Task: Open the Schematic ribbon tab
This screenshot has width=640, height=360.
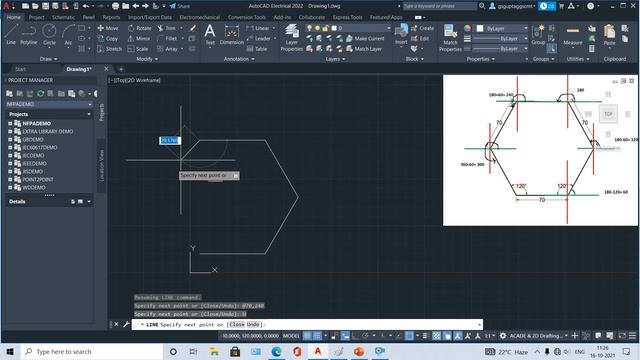Action: (63, 17)
